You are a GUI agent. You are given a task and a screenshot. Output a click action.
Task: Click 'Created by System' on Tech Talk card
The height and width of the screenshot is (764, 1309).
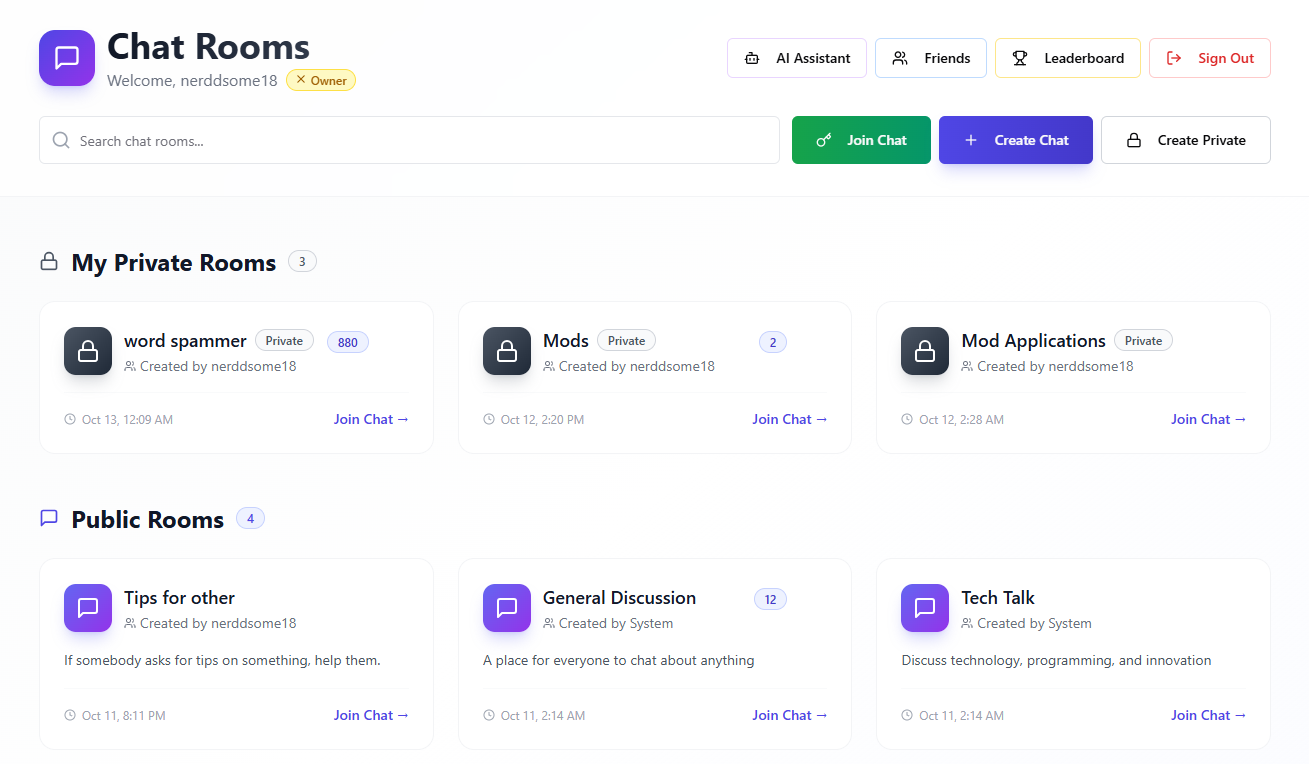point(1034,623)
